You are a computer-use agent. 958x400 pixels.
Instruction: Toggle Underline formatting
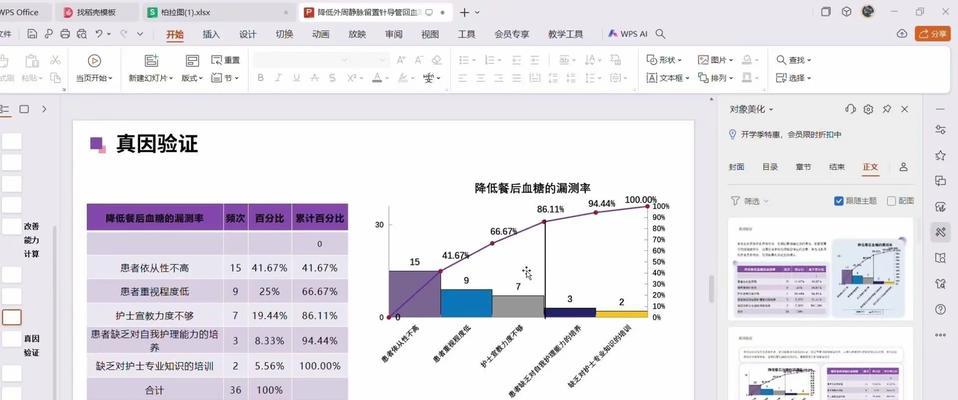click(296, 78)
